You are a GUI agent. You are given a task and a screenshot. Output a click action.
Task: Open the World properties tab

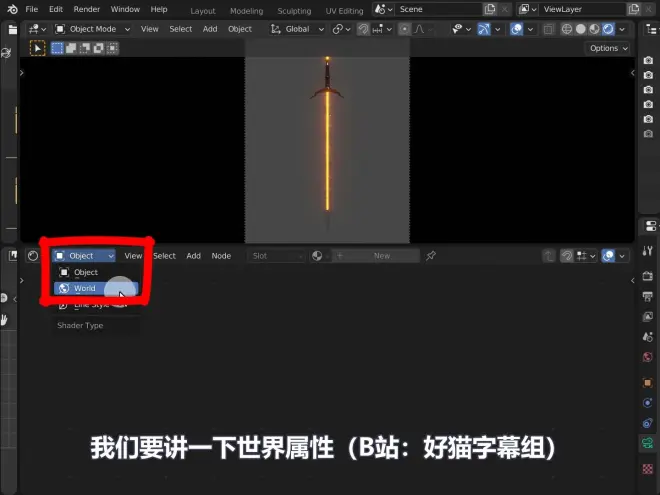click(x=648, y=357)
